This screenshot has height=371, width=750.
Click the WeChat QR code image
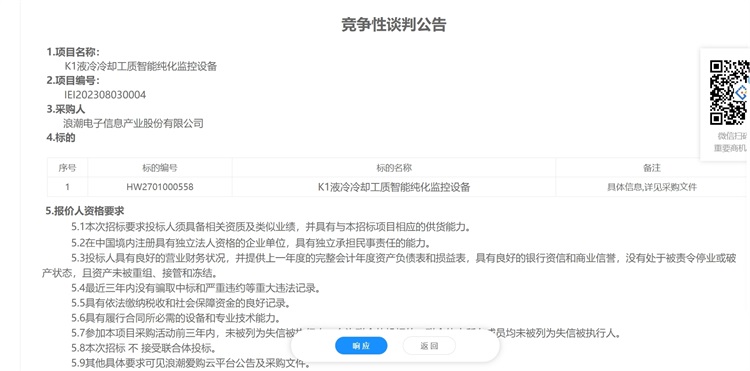(x=729, y=92)
